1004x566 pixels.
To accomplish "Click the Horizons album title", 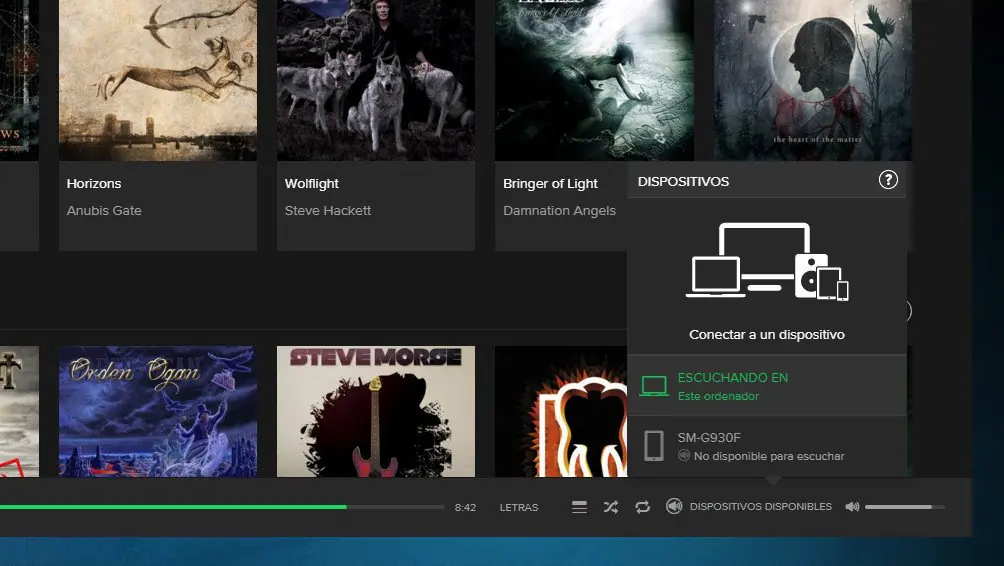I will pos(94,184).
